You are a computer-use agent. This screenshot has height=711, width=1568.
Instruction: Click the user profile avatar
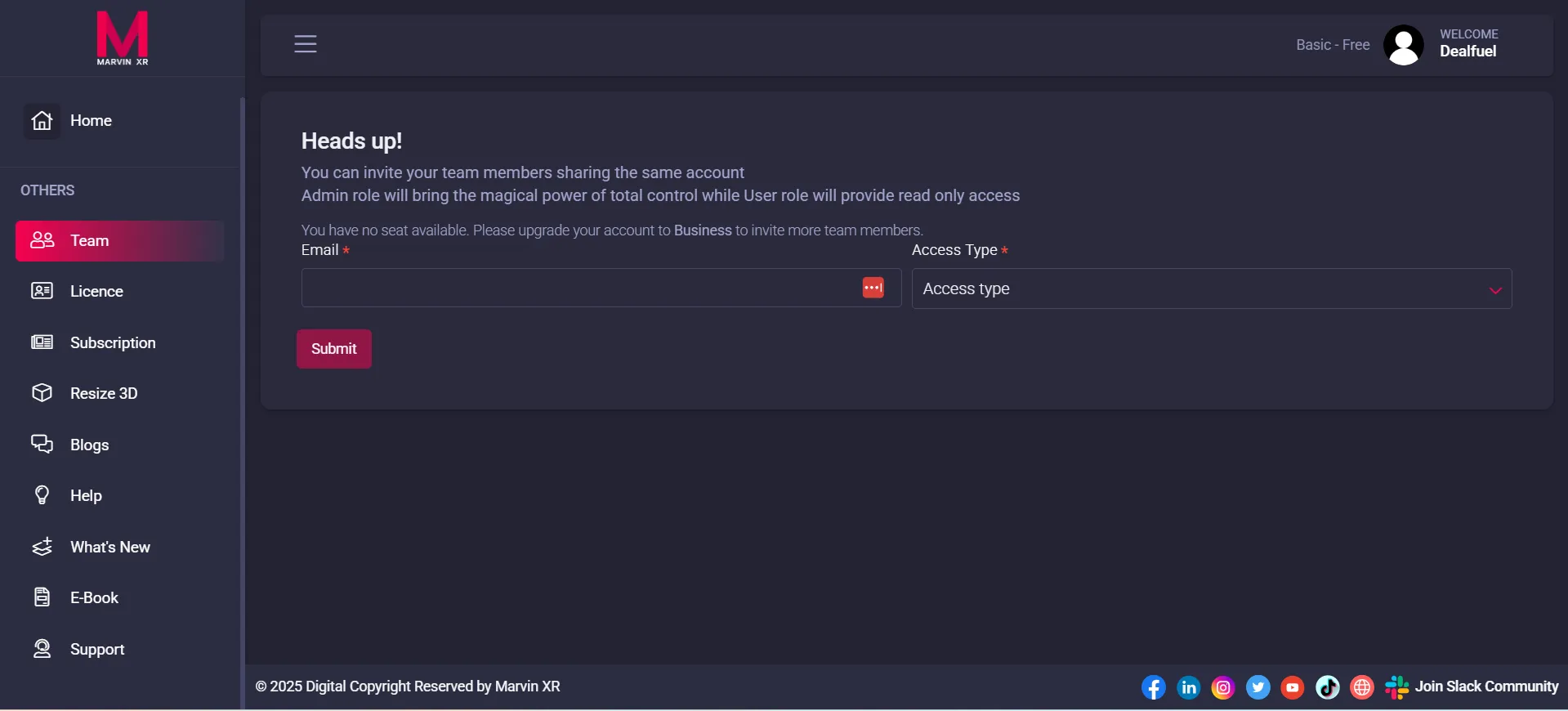(x=1403, y=45)
